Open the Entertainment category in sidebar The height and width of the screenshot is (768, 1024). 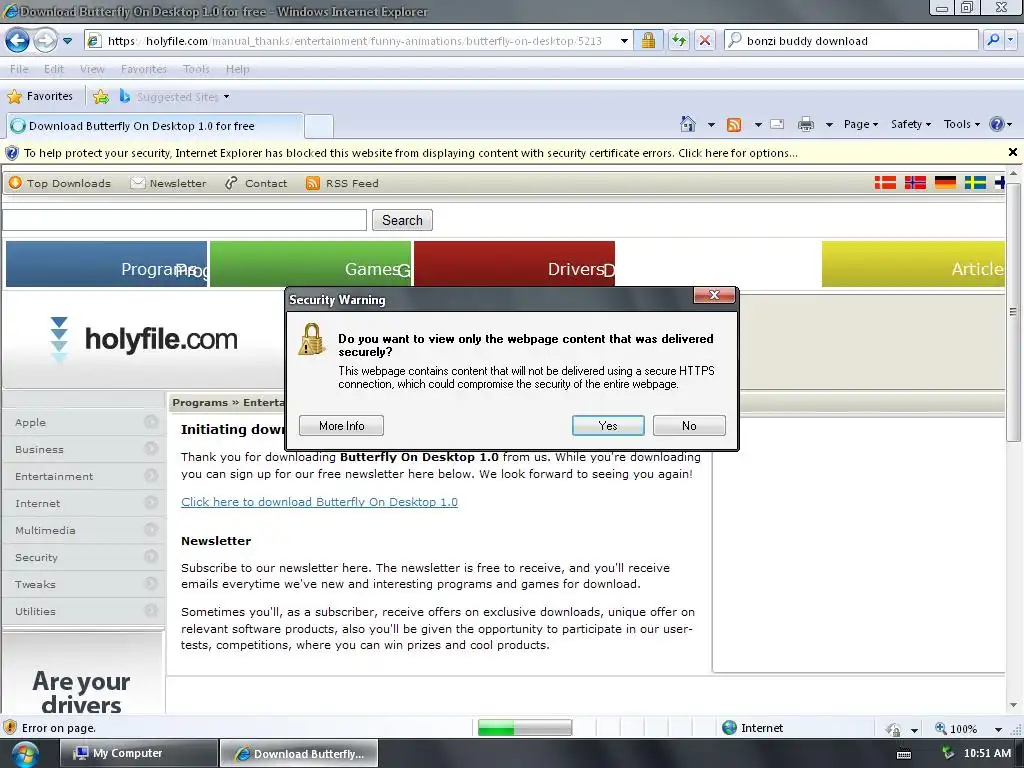coord(84,476)
